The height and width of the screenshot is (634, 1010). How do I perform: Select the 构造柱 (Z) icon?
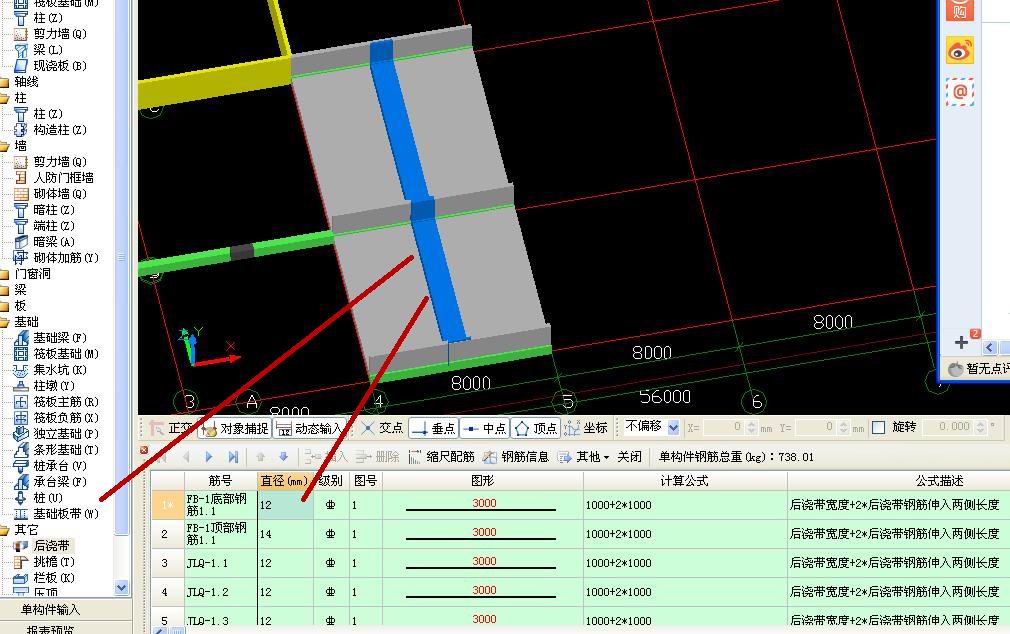click(x=21, y=130)
